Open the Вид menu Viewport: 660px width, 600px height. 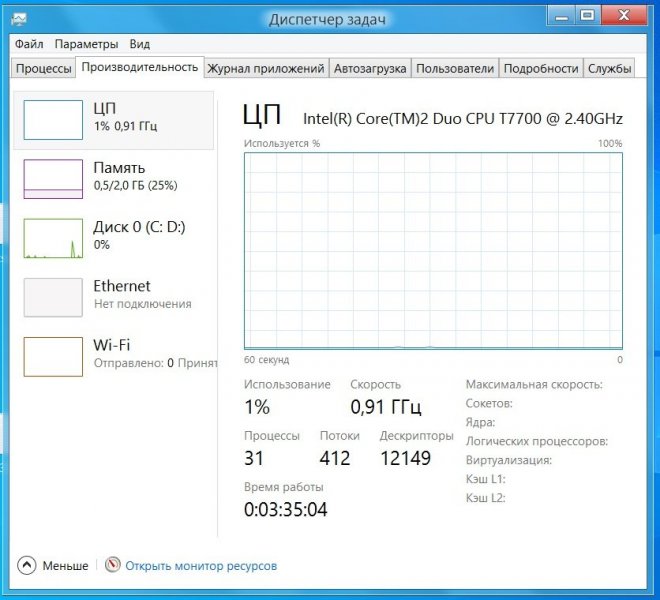click(x=140, y=44)
